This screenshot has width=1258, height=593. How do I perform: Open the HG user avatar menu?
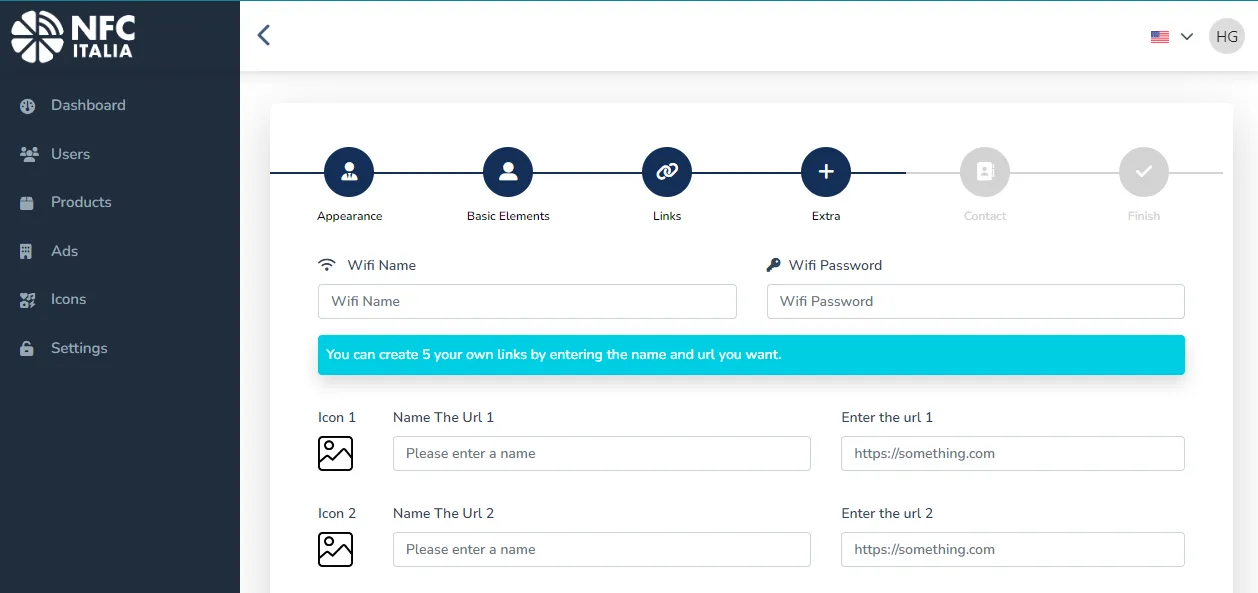(x=1227, y=37)
